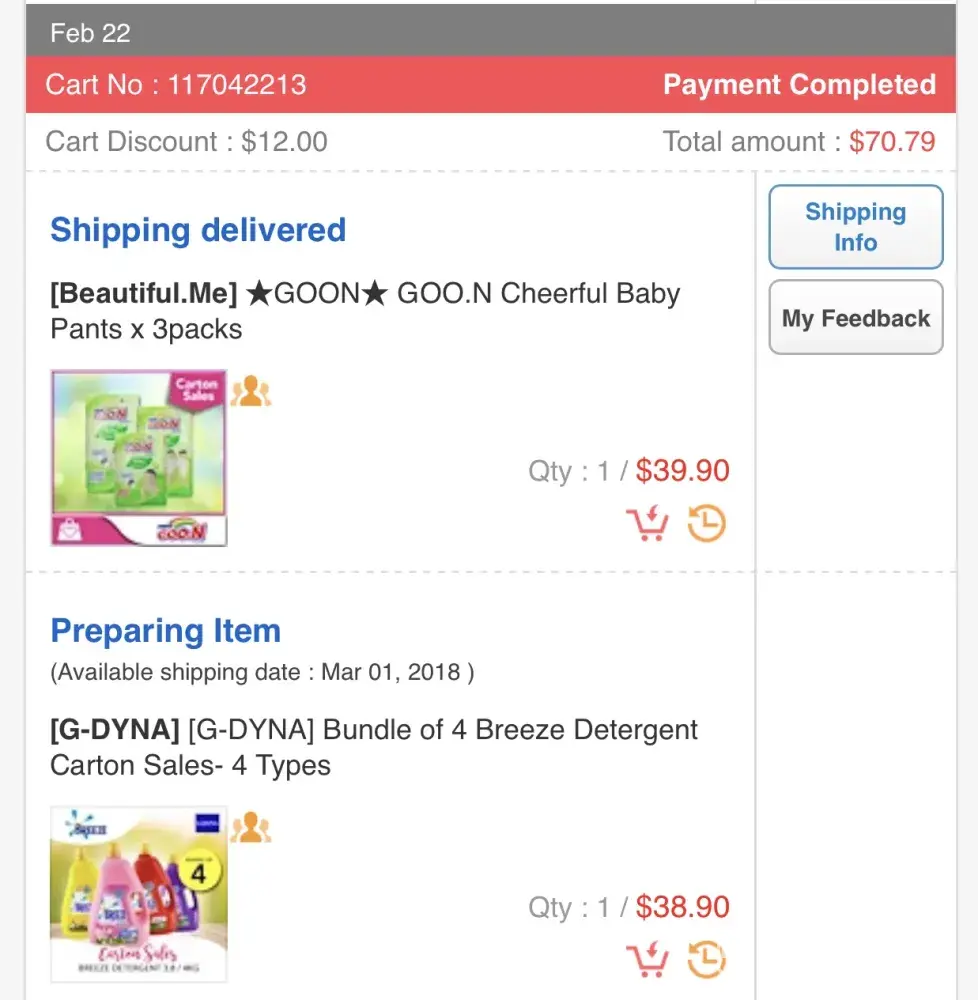Click the clock history icon beside $39.90
This screenshot has width=978, height=1000.
(706, 523)
